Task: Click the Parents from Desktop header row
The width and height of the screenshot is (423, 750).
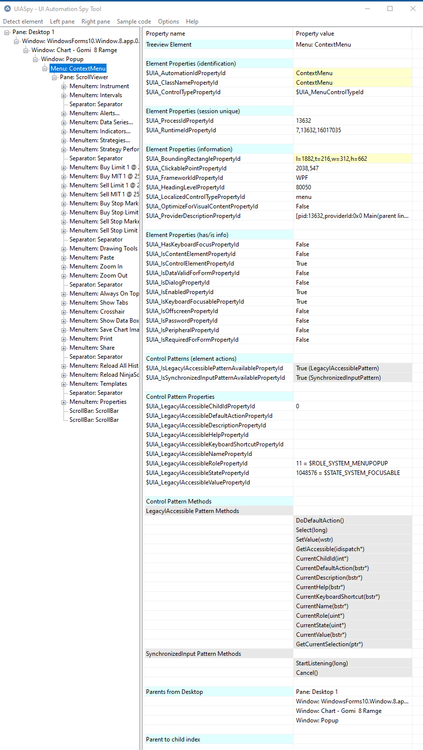Action: pyautogui.click(x=218, y=692)
